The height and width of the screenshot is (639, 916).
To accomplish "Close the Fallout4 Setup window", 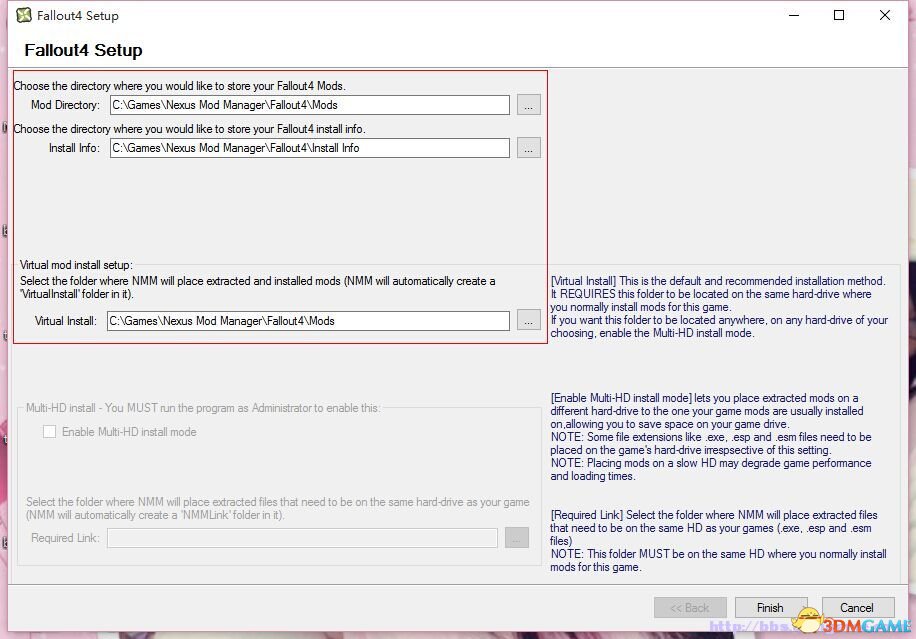I will pyautogui.click(x=885, y=15).
